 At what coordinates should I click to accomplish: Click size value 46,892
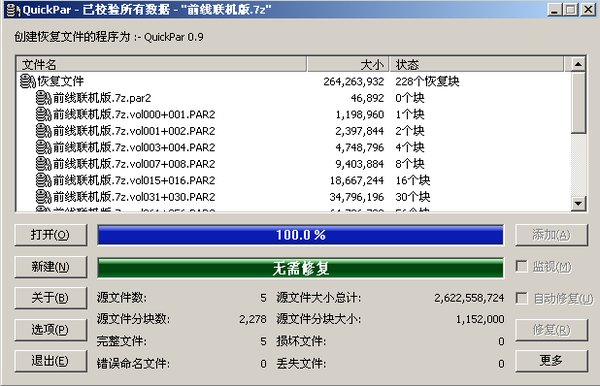click(x=367, y=98)
